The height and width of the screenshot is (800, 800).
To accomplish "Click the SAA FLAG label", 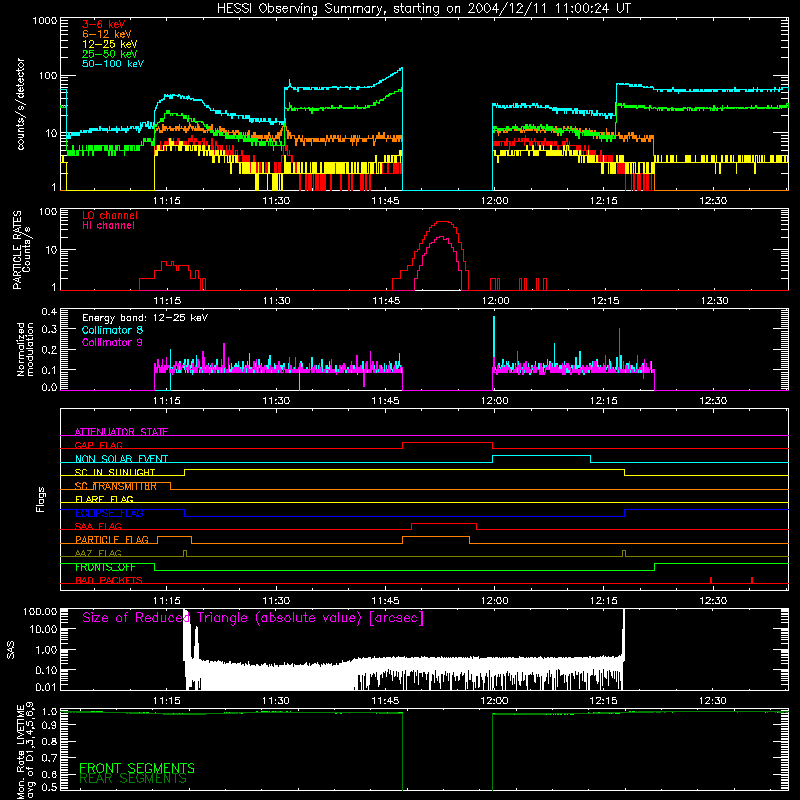I will click(x=98, y=526).
